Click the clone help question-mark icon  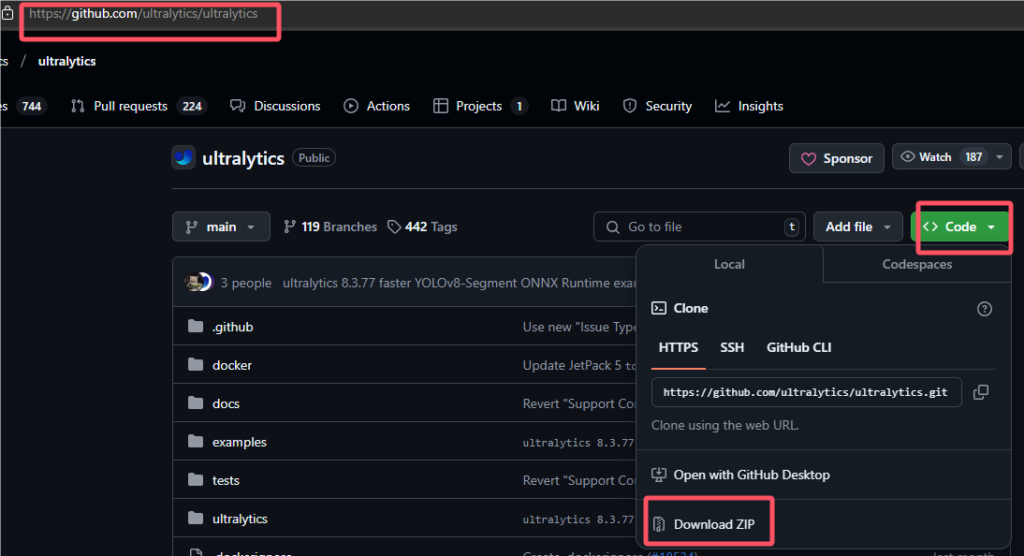pos(984,309)
